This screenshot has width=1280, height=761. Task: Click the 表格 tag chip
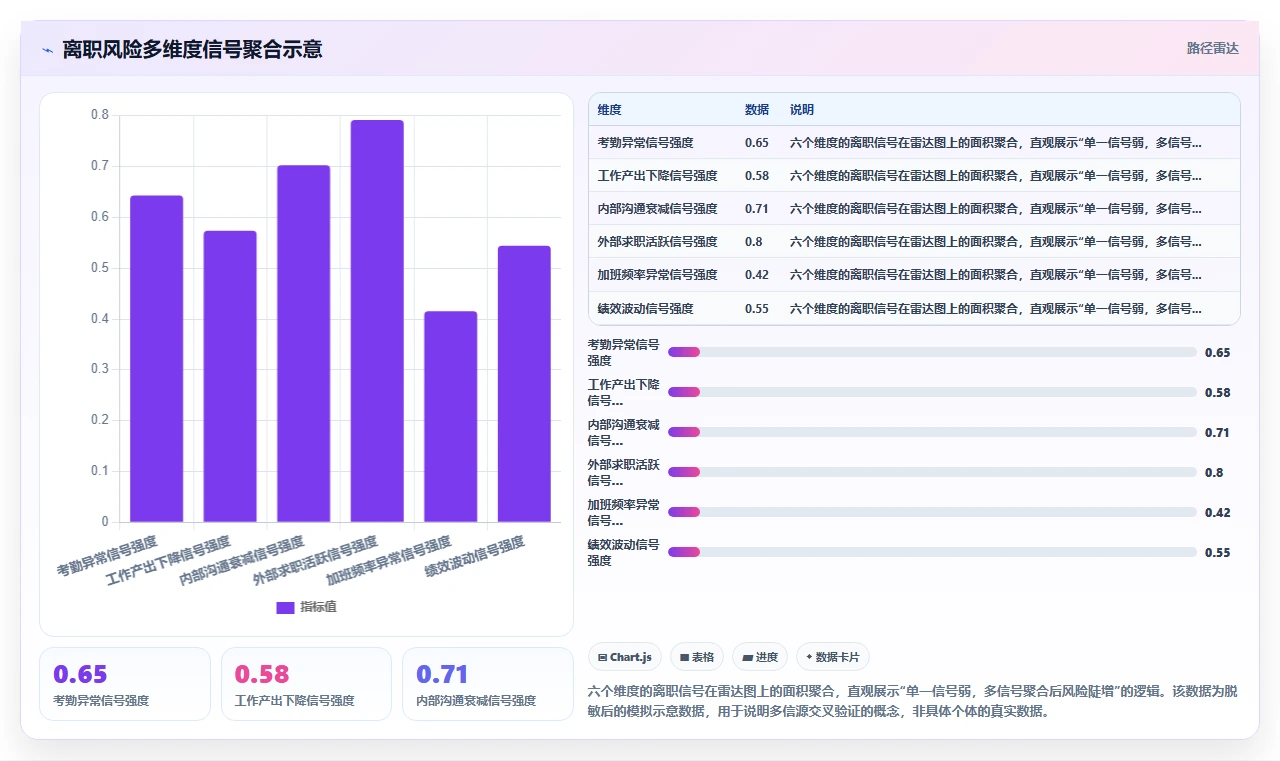point(697,657)
